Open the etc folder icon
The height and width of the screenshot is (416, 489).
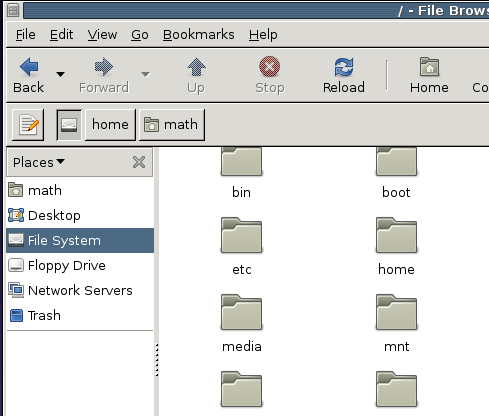(x=242, y=235)
